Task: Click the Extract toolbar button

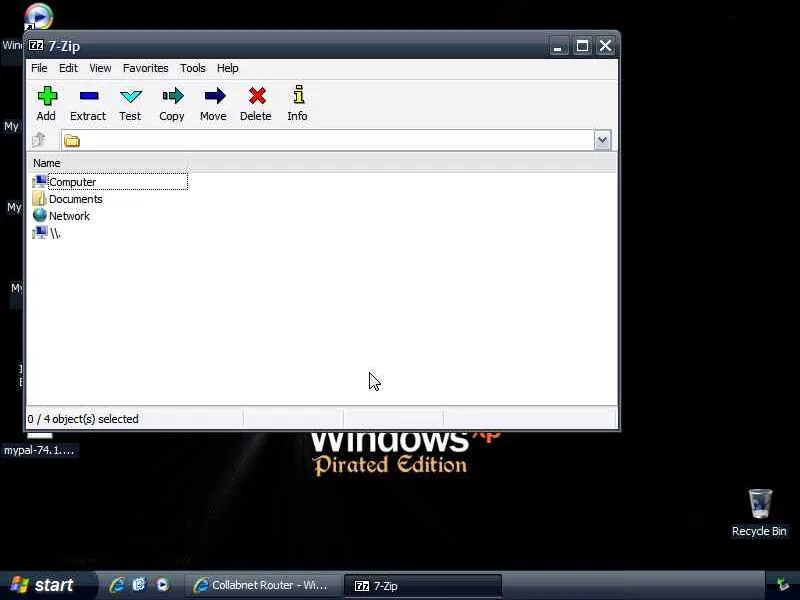Action: pyautogui.click(x=88, y=104)
